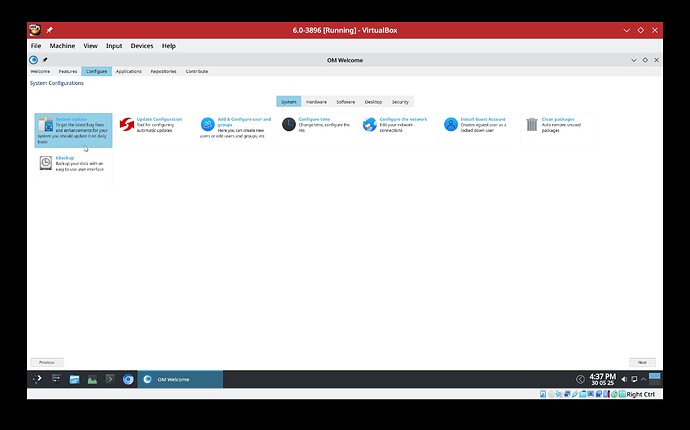This screenshot has width=690, height=430.
Task: Select the Desktop sub-tab
Action: 373,102
